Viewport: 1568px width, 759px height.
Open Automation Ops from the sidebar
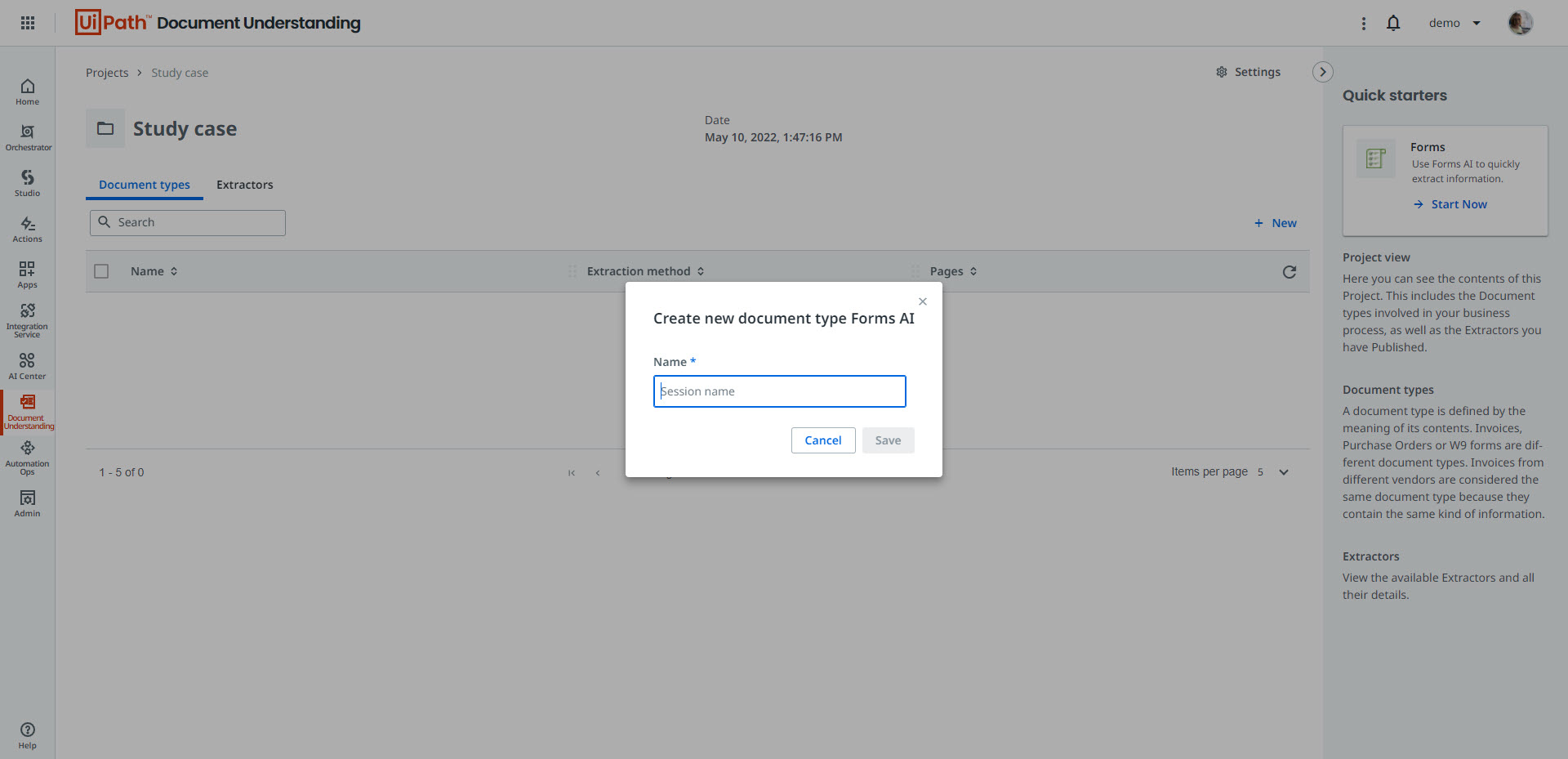pyautogui.click(x=27, y=458)
